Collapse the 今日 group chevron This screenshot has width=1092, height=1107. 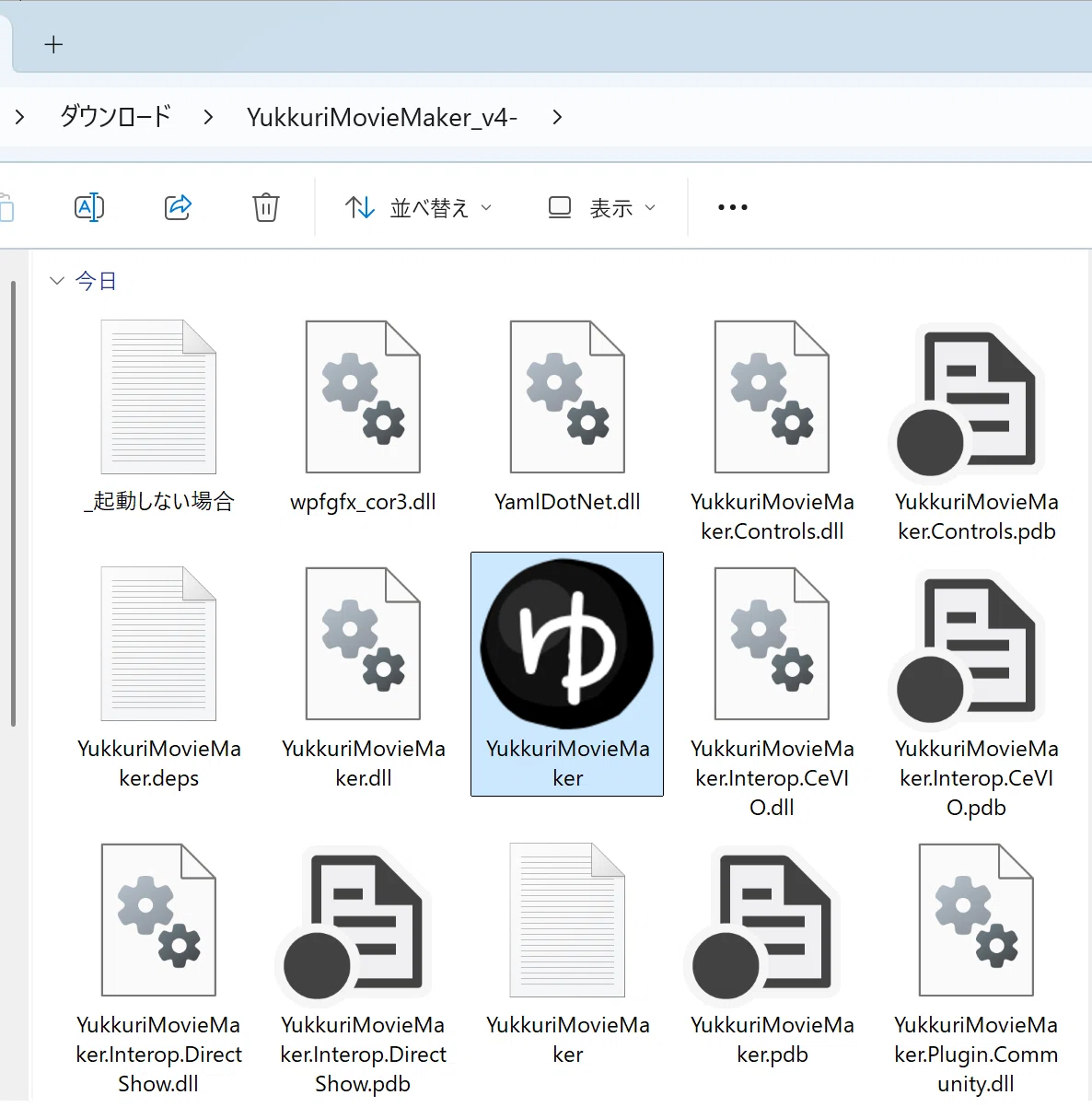(x=57, y=281)
